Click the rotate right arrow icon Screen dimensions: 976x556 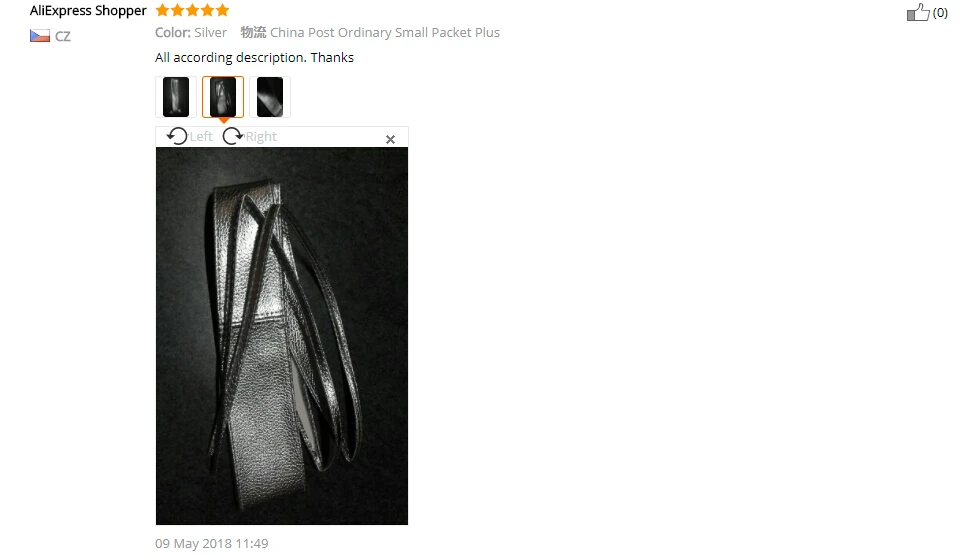click(233, 136)
